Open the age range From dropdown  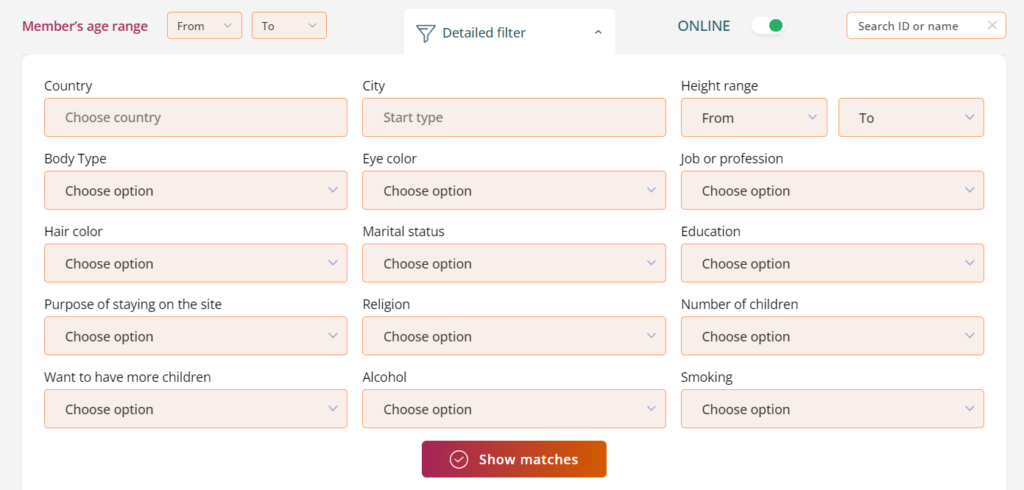[204, 26]
